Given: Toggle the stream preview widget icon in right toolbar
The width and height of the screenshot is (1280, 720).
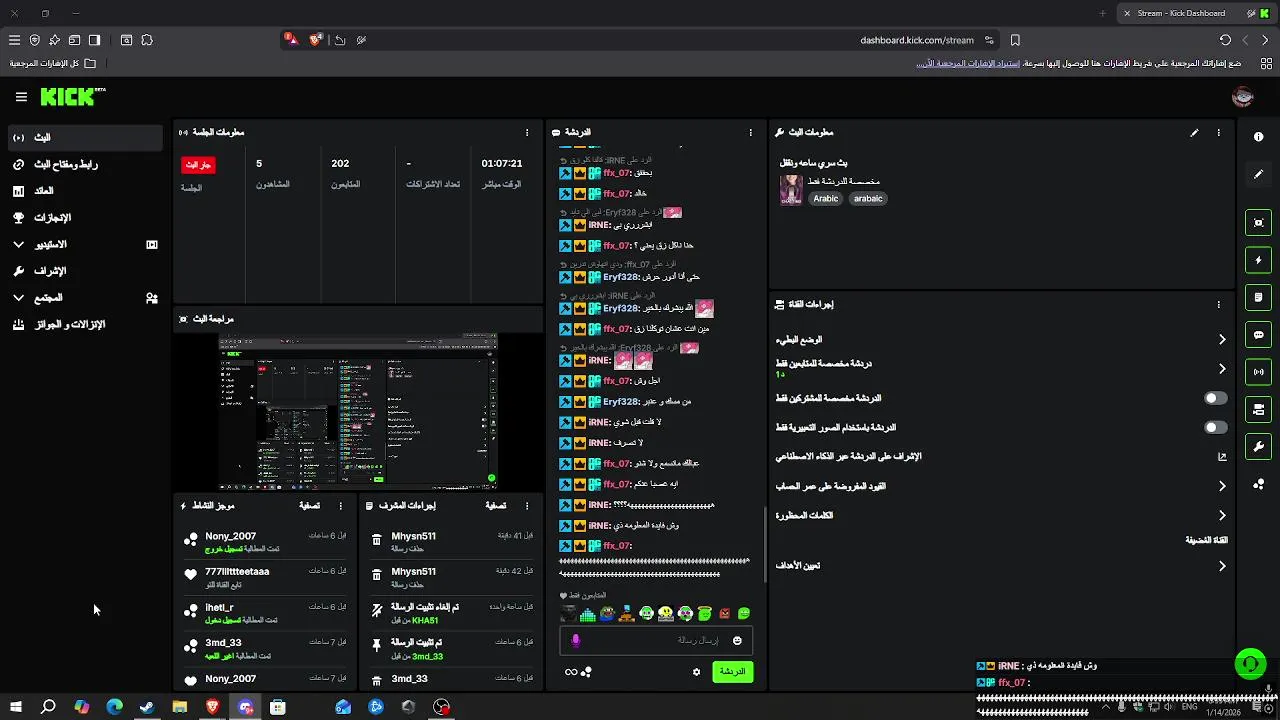Looking at the screenshot, I should (1258, 223).
